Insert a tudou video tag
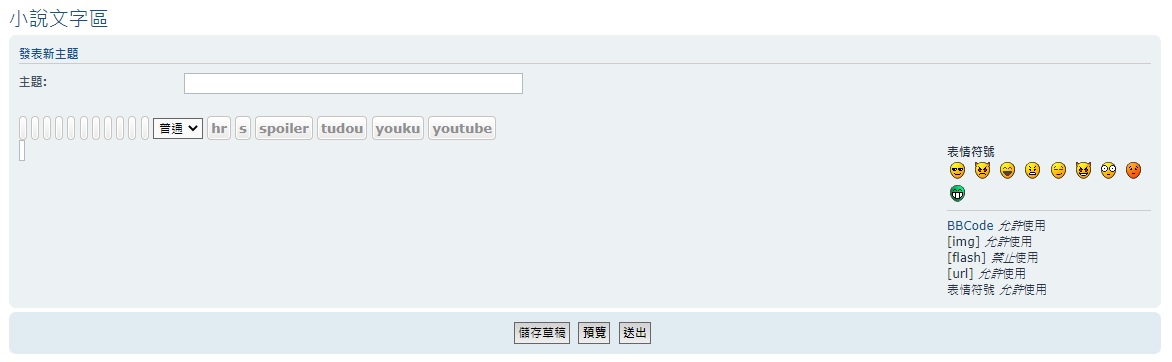 (x=342, y=129)
